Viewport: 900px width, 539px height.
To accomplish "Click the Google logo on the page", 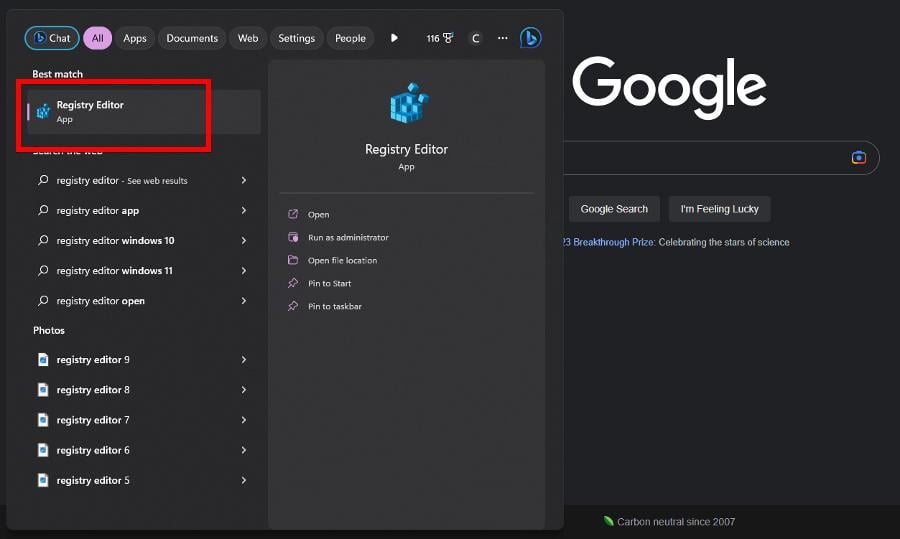I will (x=669, y=86).
